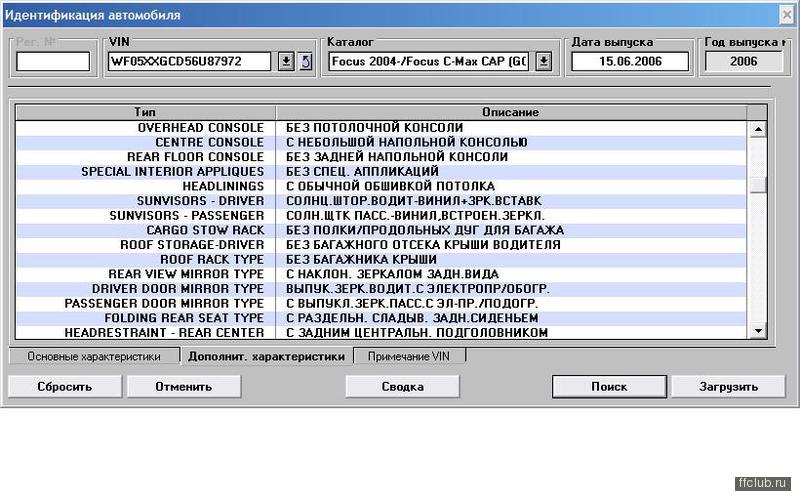Select the CENTRE CONSOLE row
The image size is (800, 500).
(381, 142)
